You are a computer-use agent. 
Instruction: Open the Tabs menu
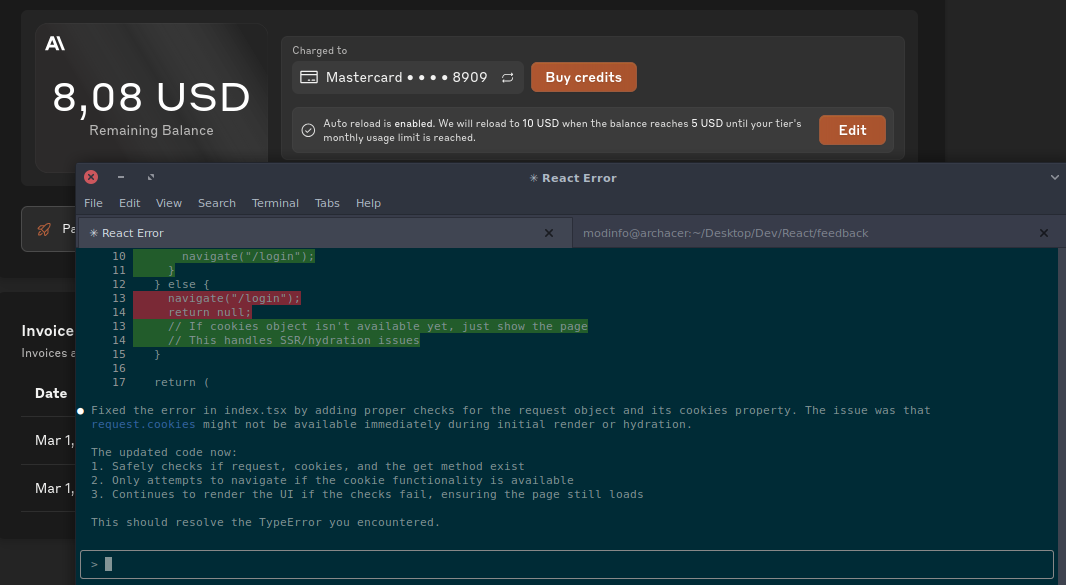[x=327, y=203]
